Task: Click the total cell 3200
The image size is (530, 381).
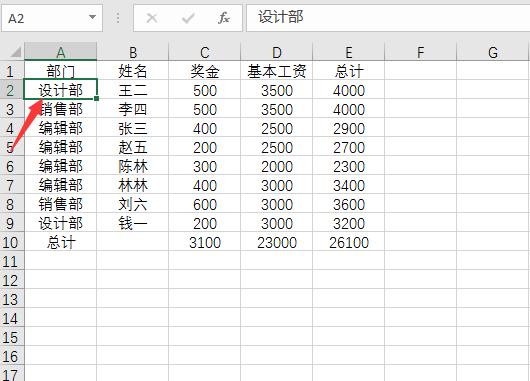Action: [348, 223]
